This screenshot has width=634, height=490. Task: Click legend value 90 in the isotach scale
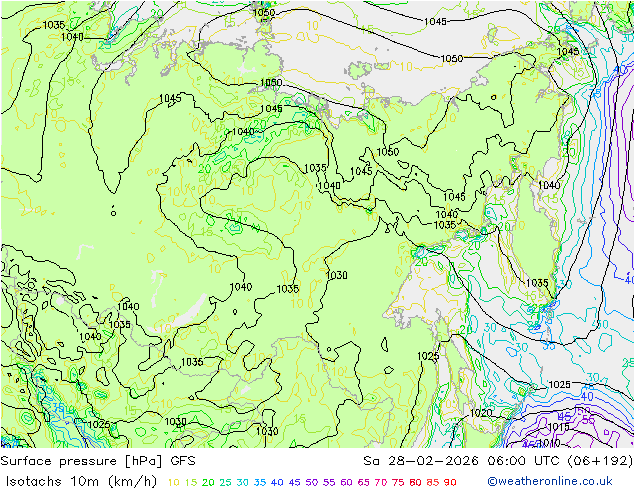(x=450, y=482)
